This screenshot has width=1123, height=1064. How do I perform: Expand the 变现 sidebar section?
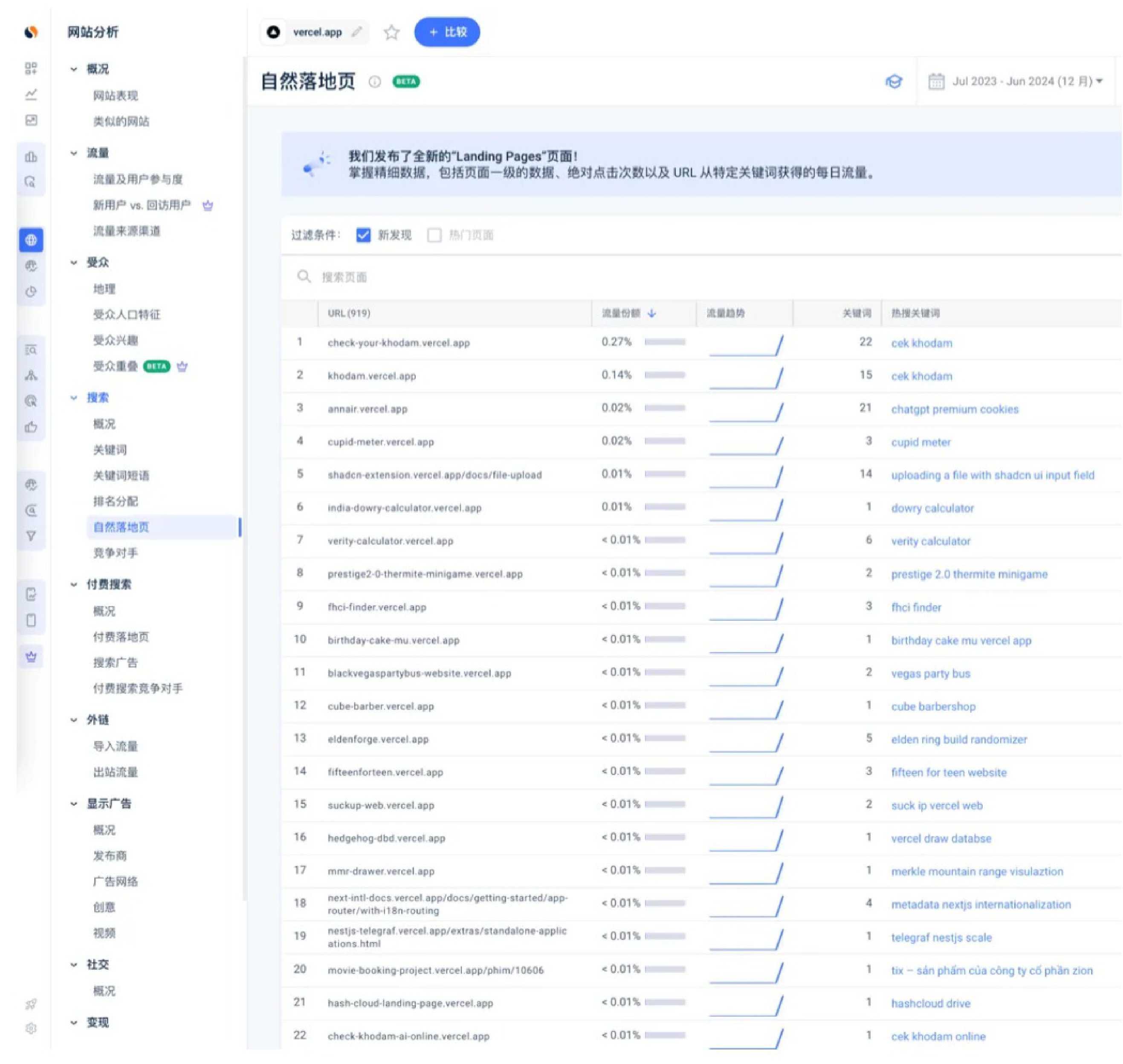pos(74,1023)
